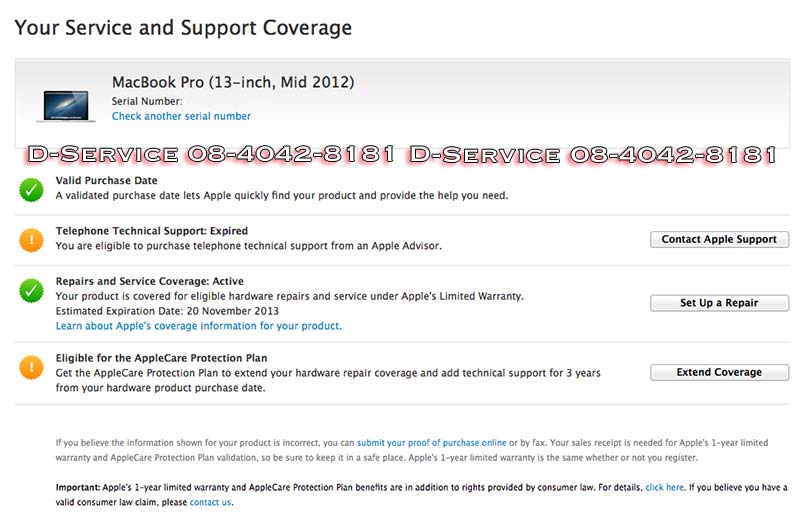Click the Serial Number label

(147, 101)
